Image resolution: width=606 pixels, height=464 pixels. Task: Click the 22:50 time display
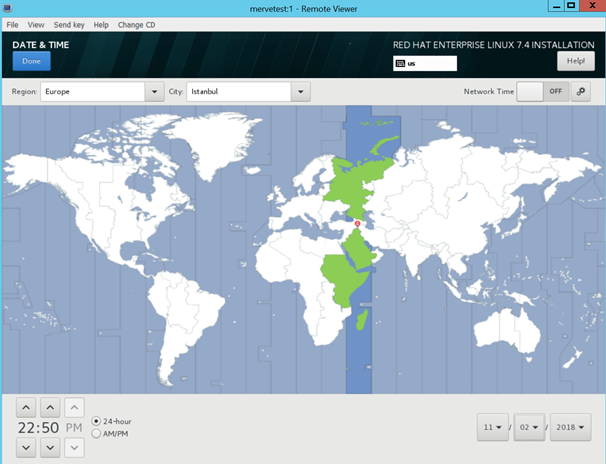click(38, 428)
